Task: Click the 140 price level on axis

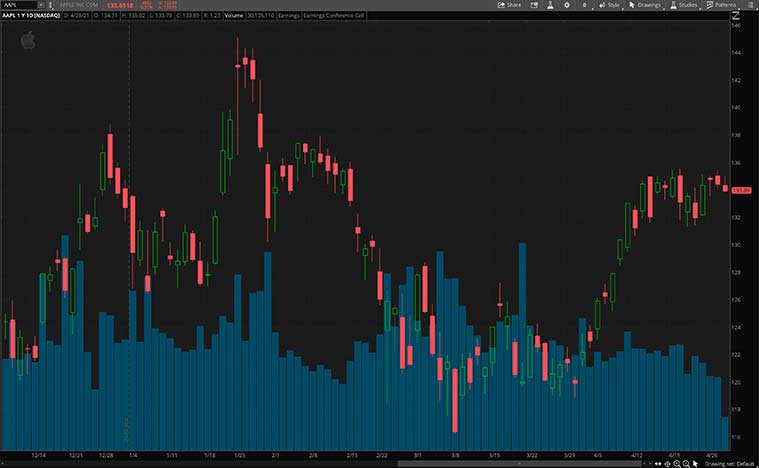Action: (x=736, y=107)
